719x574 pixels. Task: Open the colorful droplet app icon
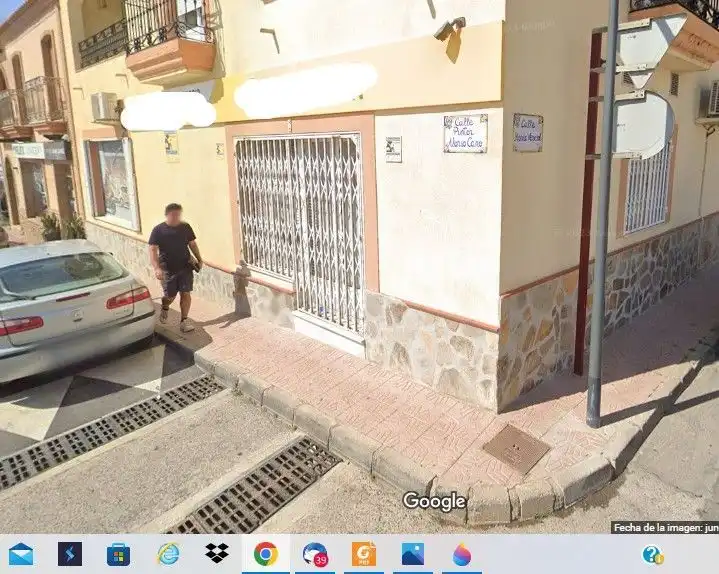[462, 554]
